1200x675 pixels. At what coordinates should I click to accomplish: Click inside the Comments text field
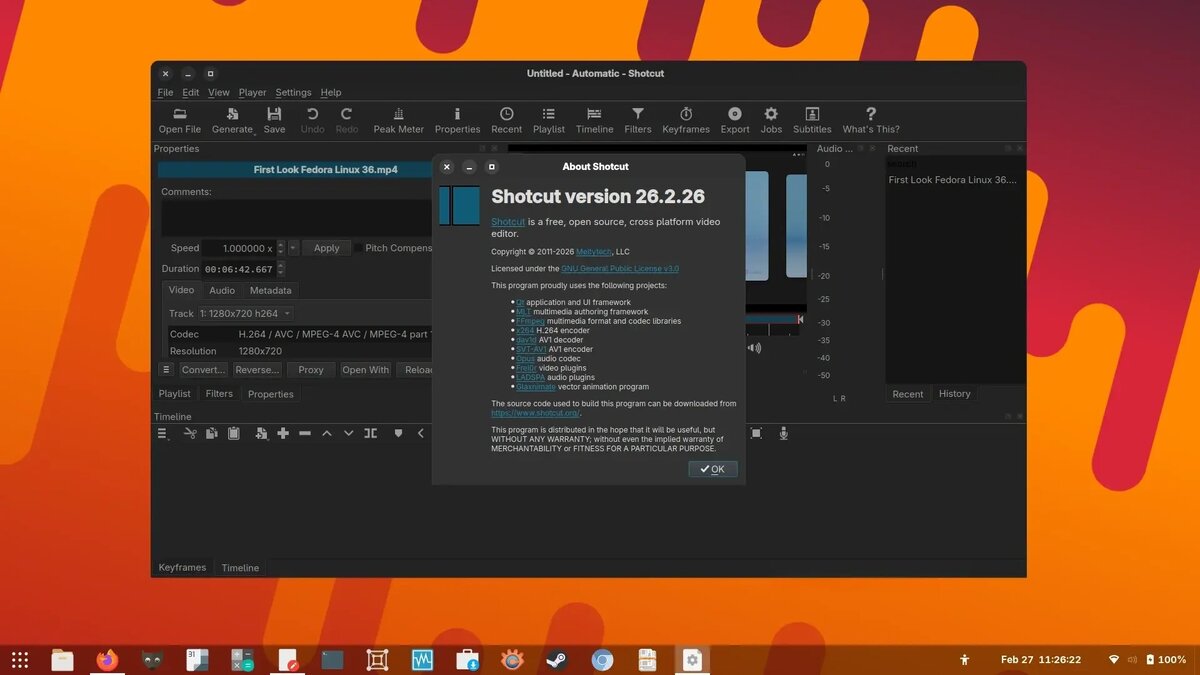click(x=296, y=217)
